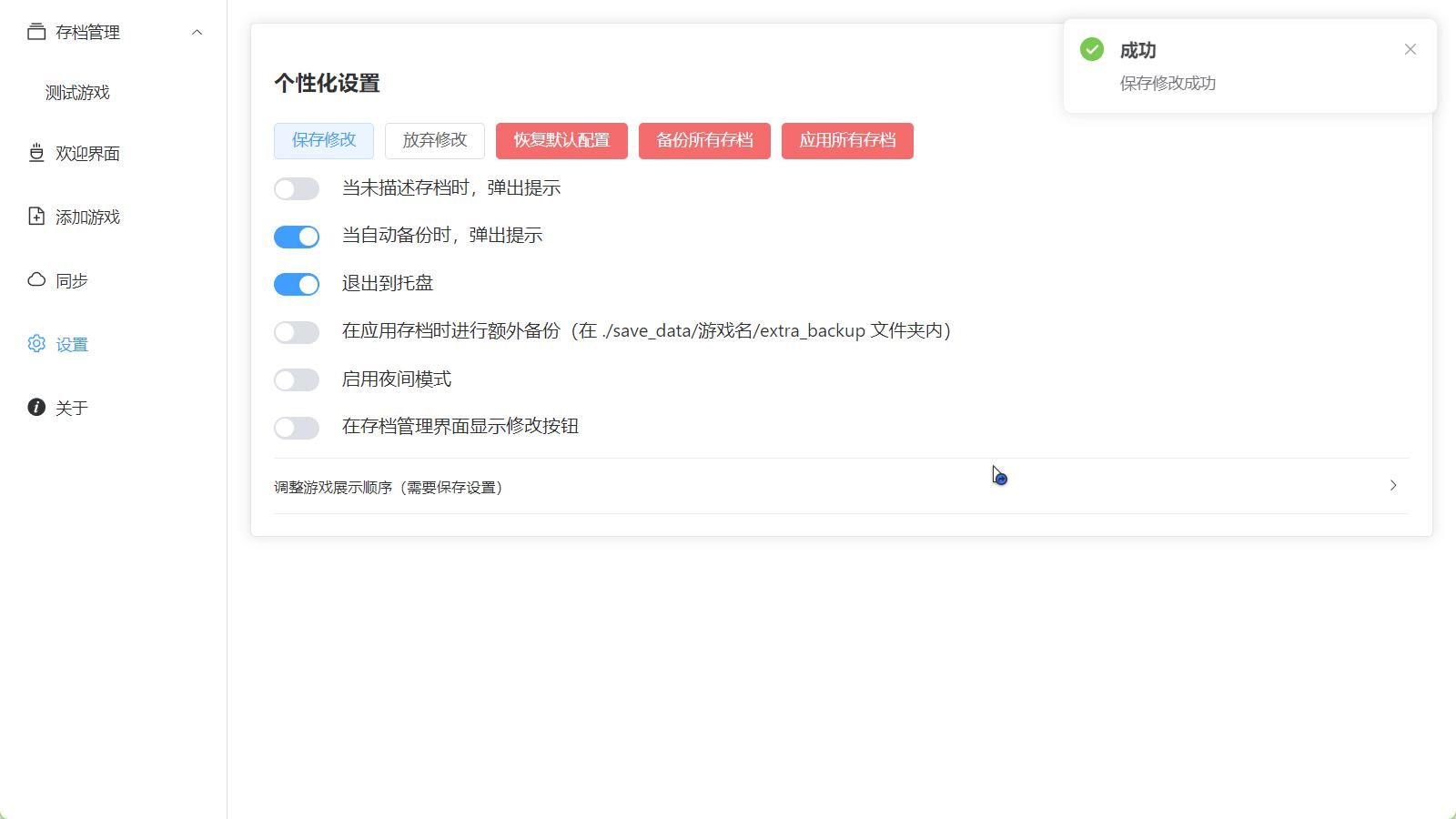Click the 同步 cloud icon
The image size is (1456, 819).
click(x=35, y=280)
